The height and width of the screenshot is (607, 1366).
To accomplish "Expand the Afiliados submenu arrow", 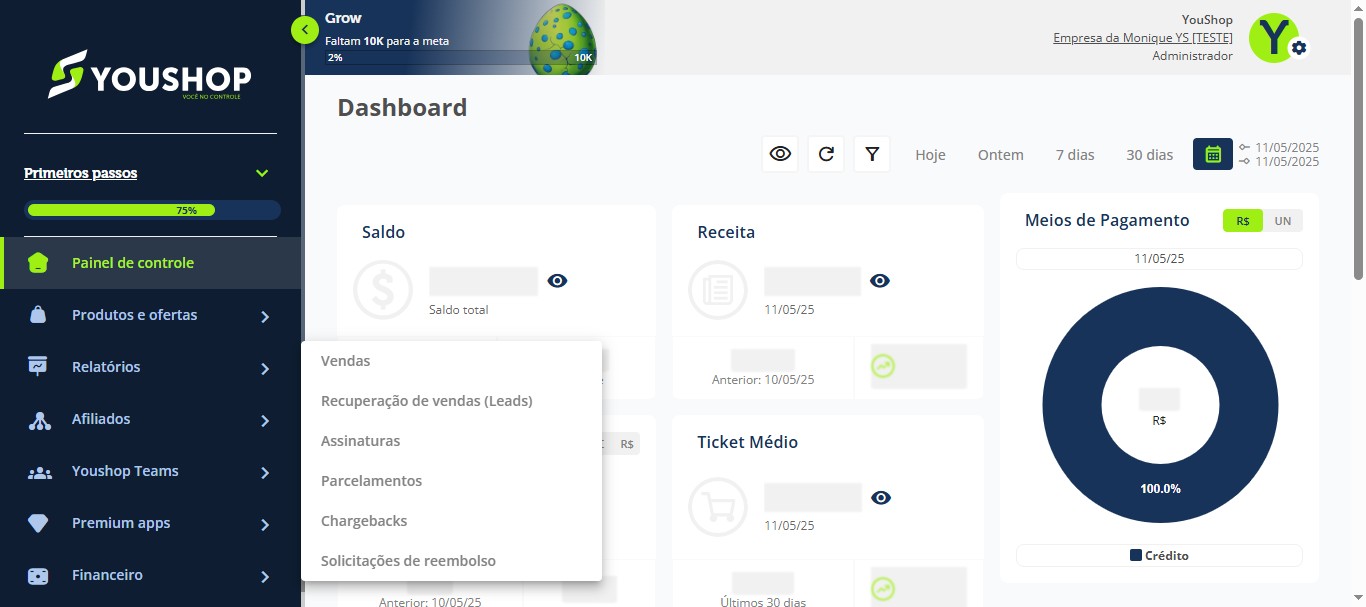I will pos(265,420).
